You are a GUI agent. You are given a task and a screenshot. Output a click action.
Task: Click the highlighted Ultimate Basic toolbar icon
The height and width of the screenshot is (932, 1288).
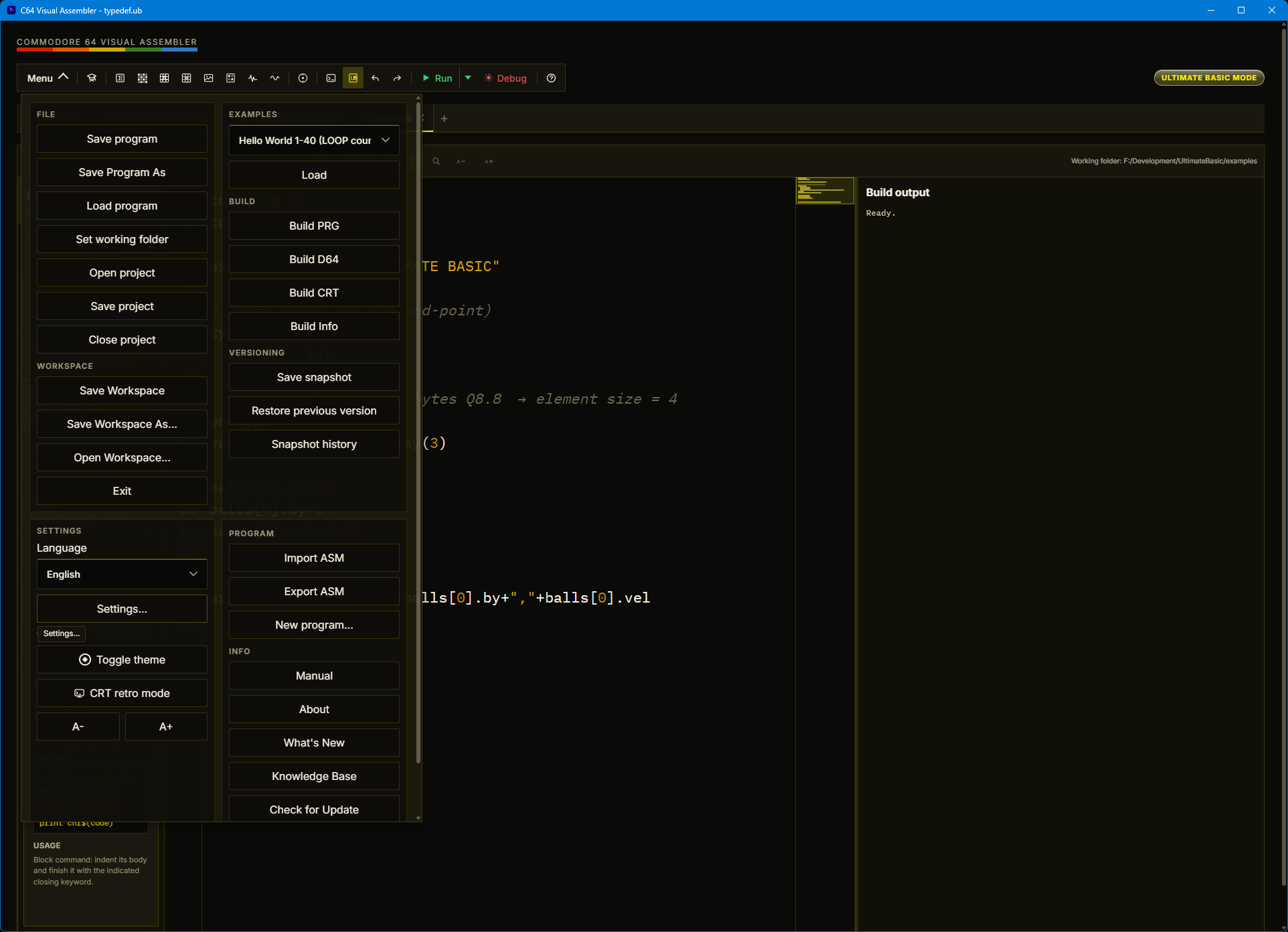coord(353,78)
